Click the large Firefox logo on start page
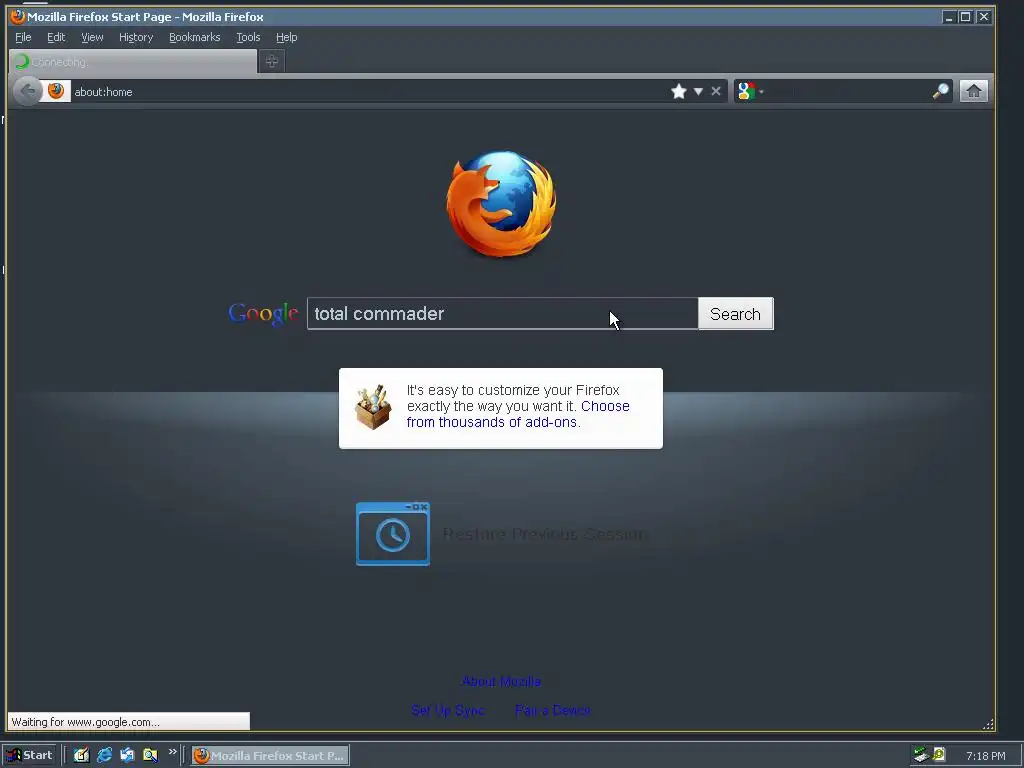1024x768 pixels. (501, 204)
